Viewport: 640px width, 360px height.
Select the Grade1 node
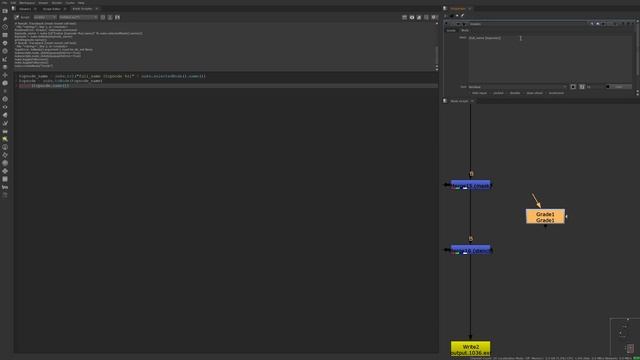pos(545,216)
